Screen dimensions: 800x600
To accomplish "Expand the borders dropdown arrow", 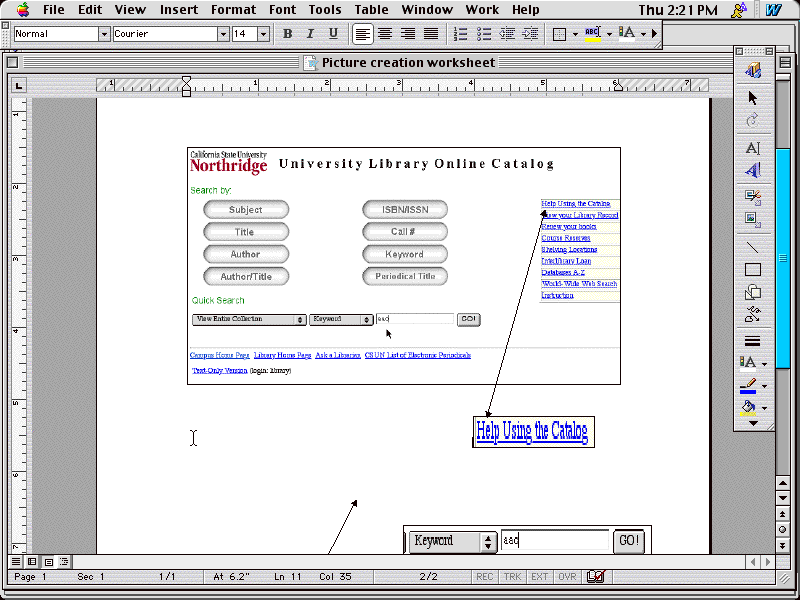I will [575, 34].
